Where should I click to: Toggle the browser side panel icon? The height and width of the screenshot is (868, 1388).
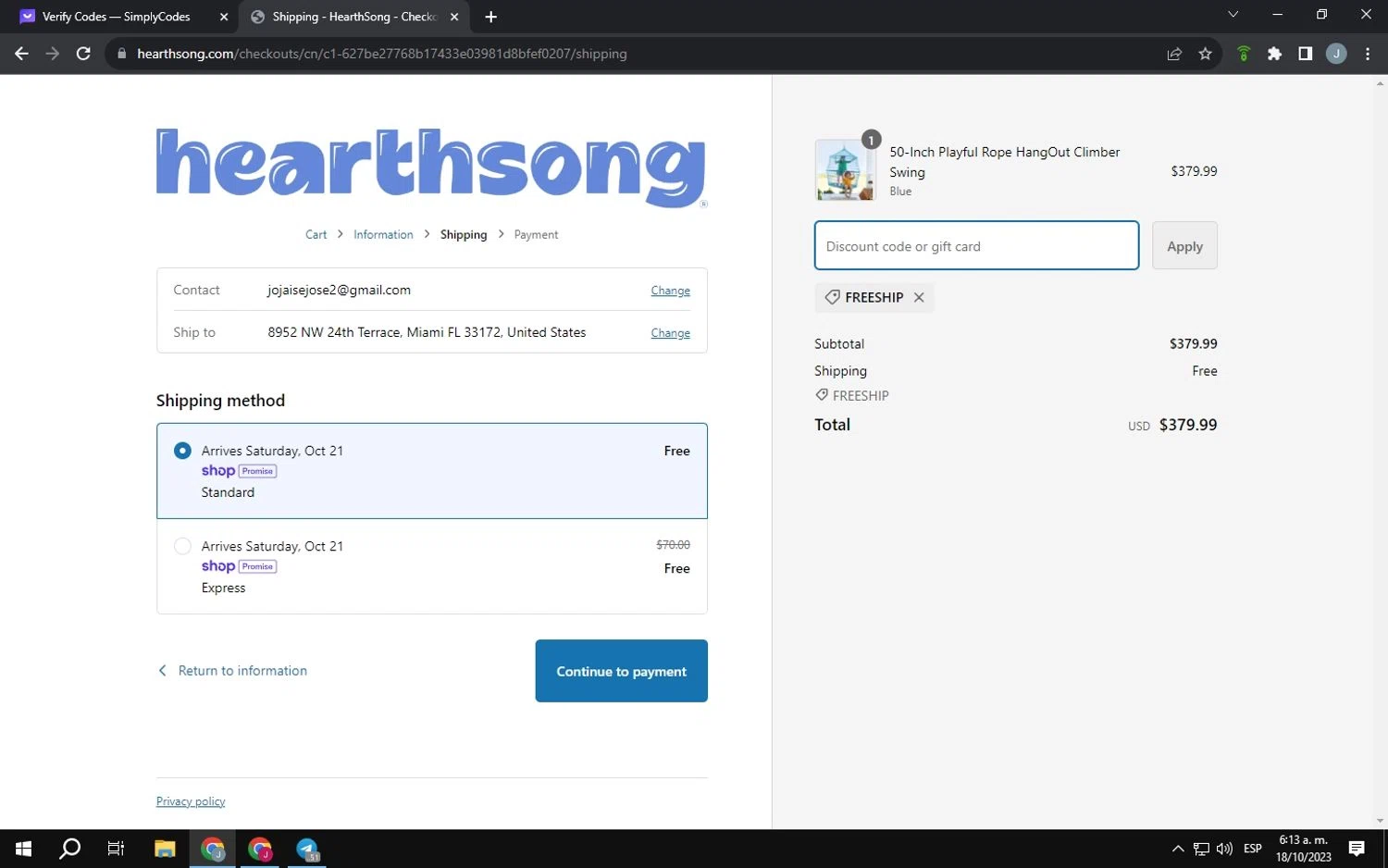(1305, 54)
